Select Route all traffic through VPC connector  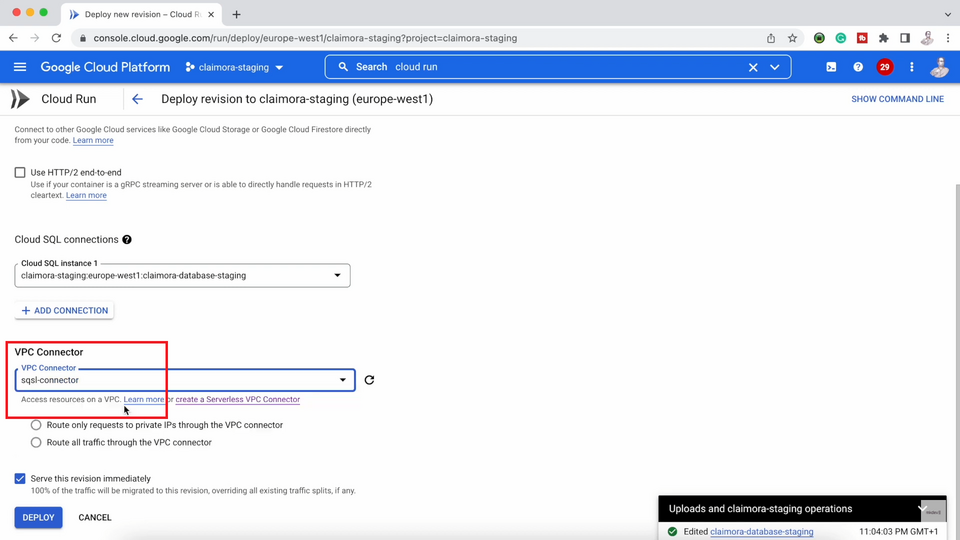coord(36,443)
